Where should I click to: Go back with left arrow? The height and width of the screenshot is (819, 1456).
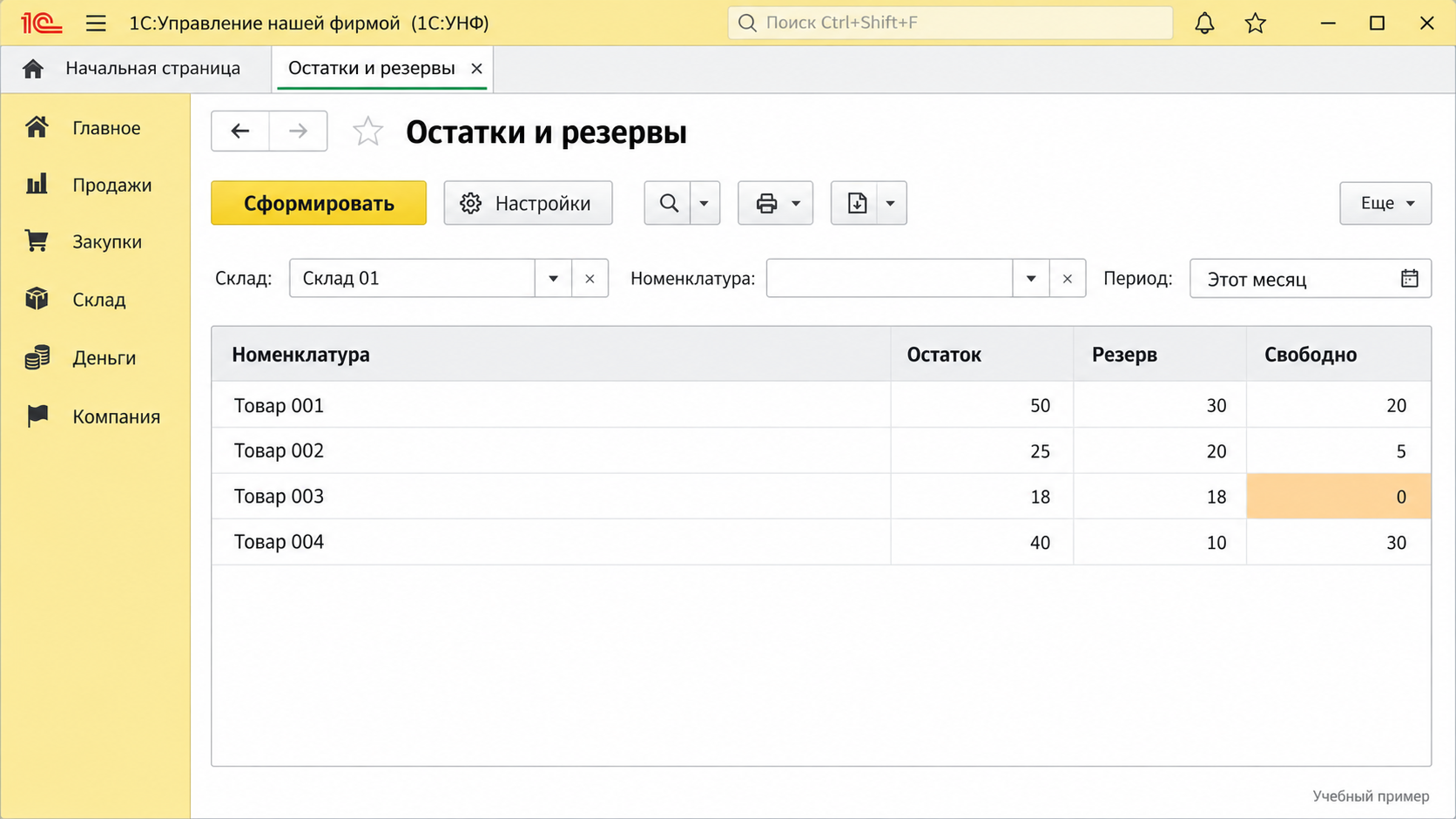[x=240, y=132]
